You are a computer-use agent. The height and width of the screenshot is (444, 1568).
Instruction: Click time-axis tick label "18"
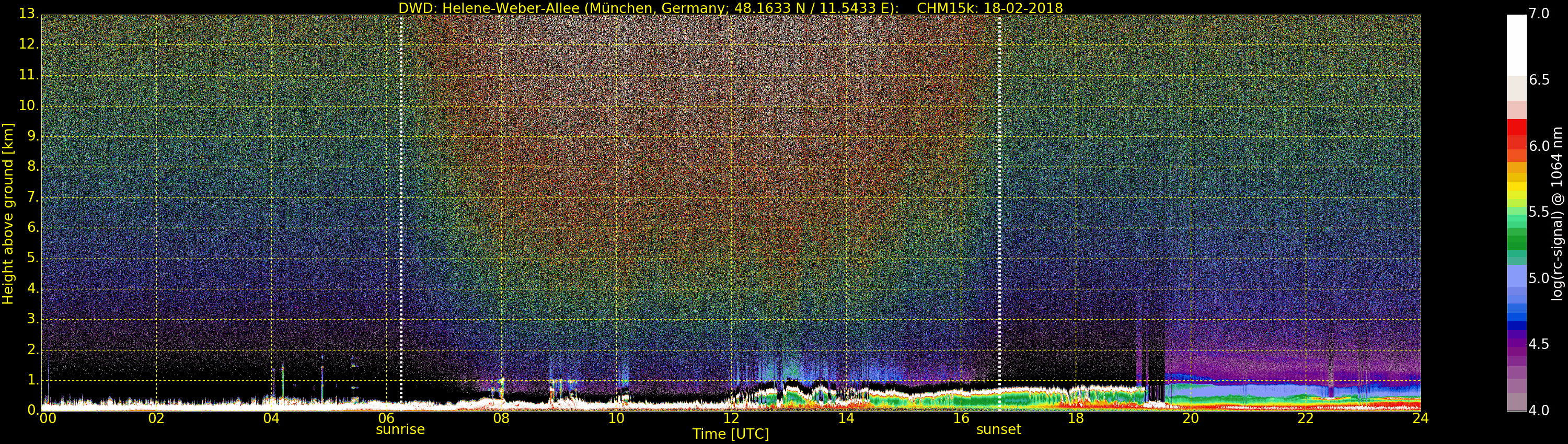click(x=1076, y=418)
